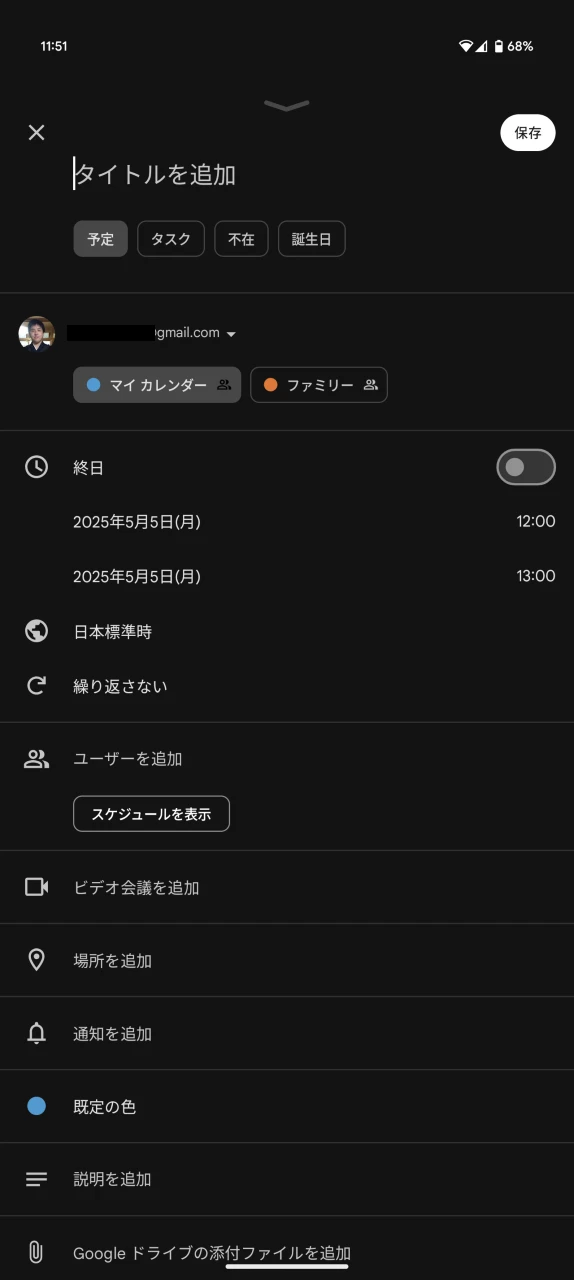This screenshot has height=1280, width=574.
Task: Open the 繰り返さない repeat options
Action: click(120, 686)
